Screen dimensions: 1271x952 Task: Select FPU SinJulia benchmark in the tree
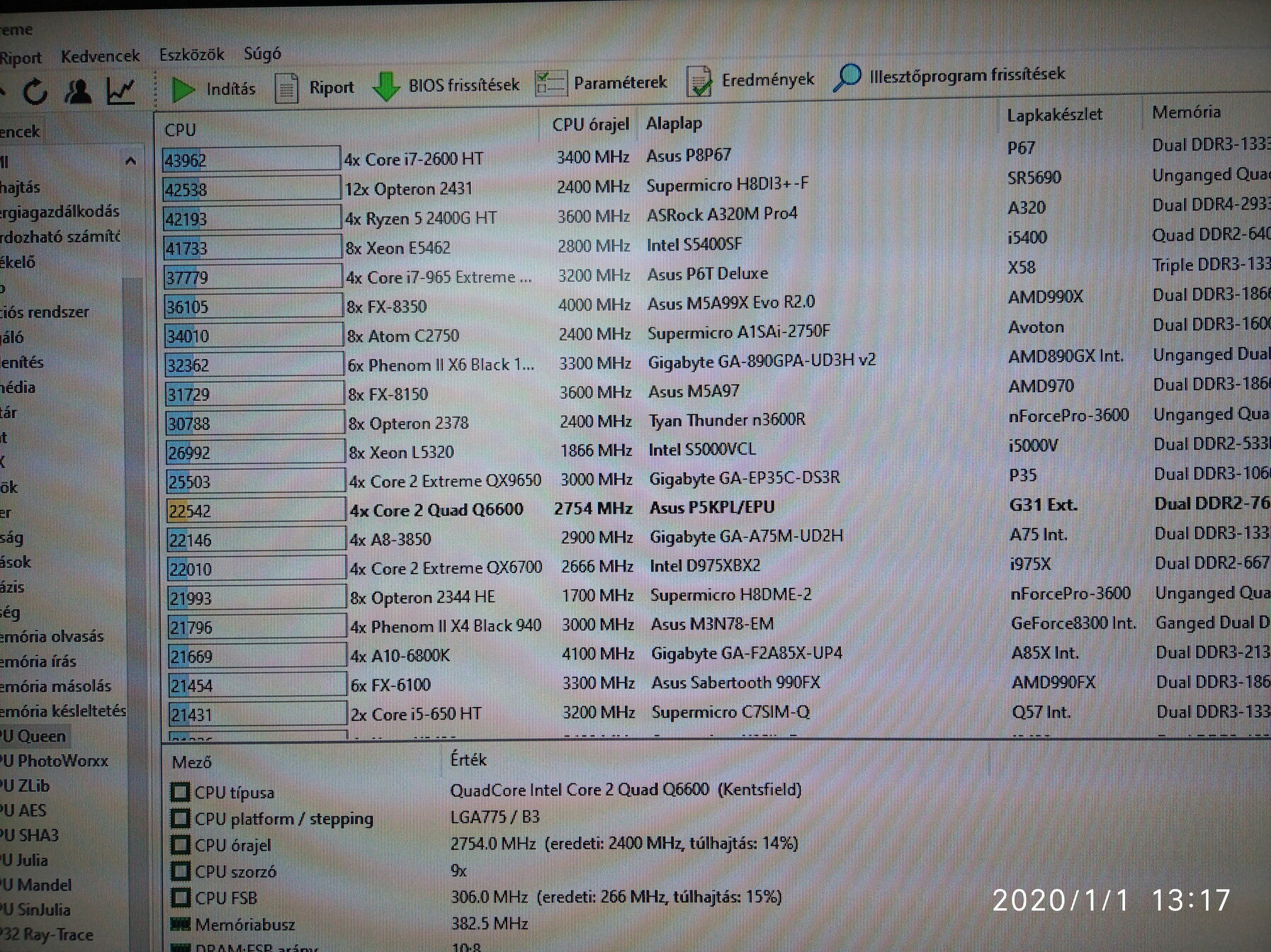point(35,909)
